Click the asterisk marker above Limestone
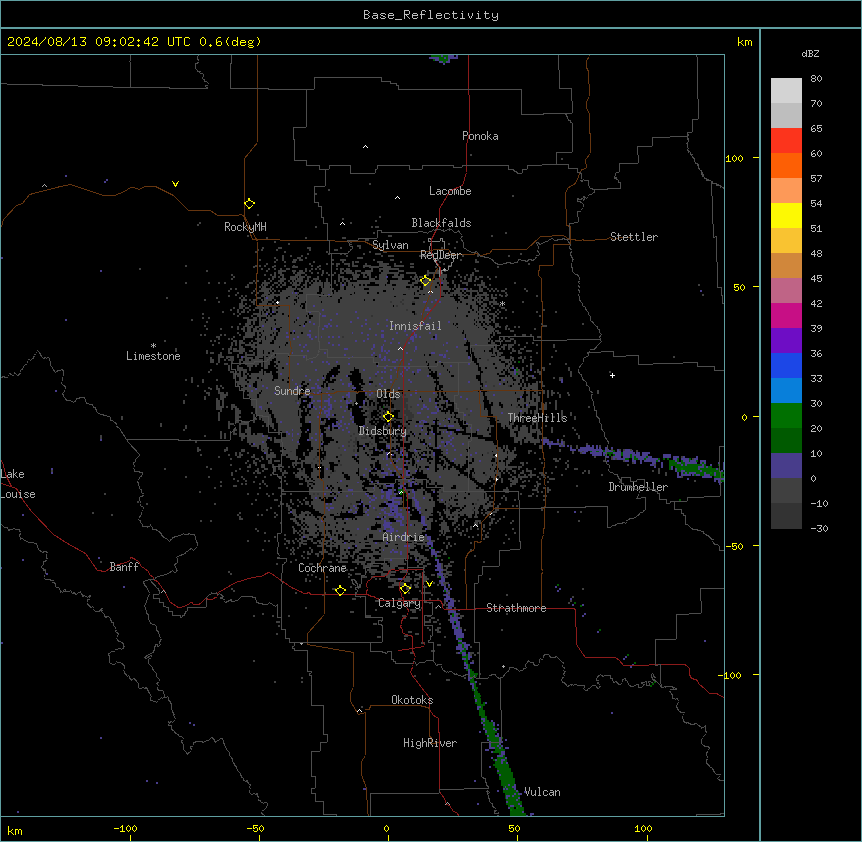 pos(153,346)
